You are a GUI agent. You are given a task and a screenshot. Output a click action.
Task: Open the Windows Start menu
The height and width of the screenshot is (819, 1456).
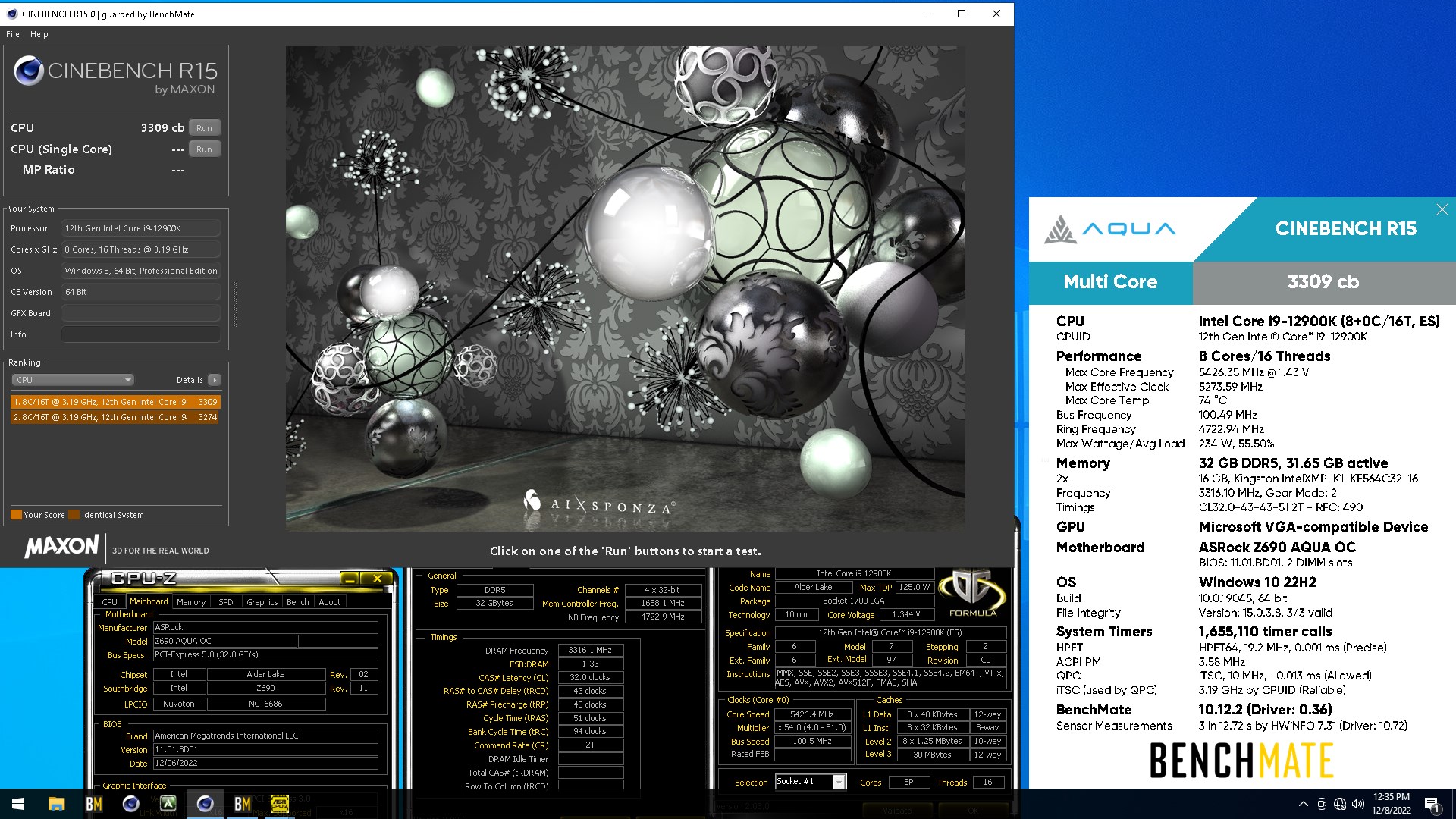point(18,804)
